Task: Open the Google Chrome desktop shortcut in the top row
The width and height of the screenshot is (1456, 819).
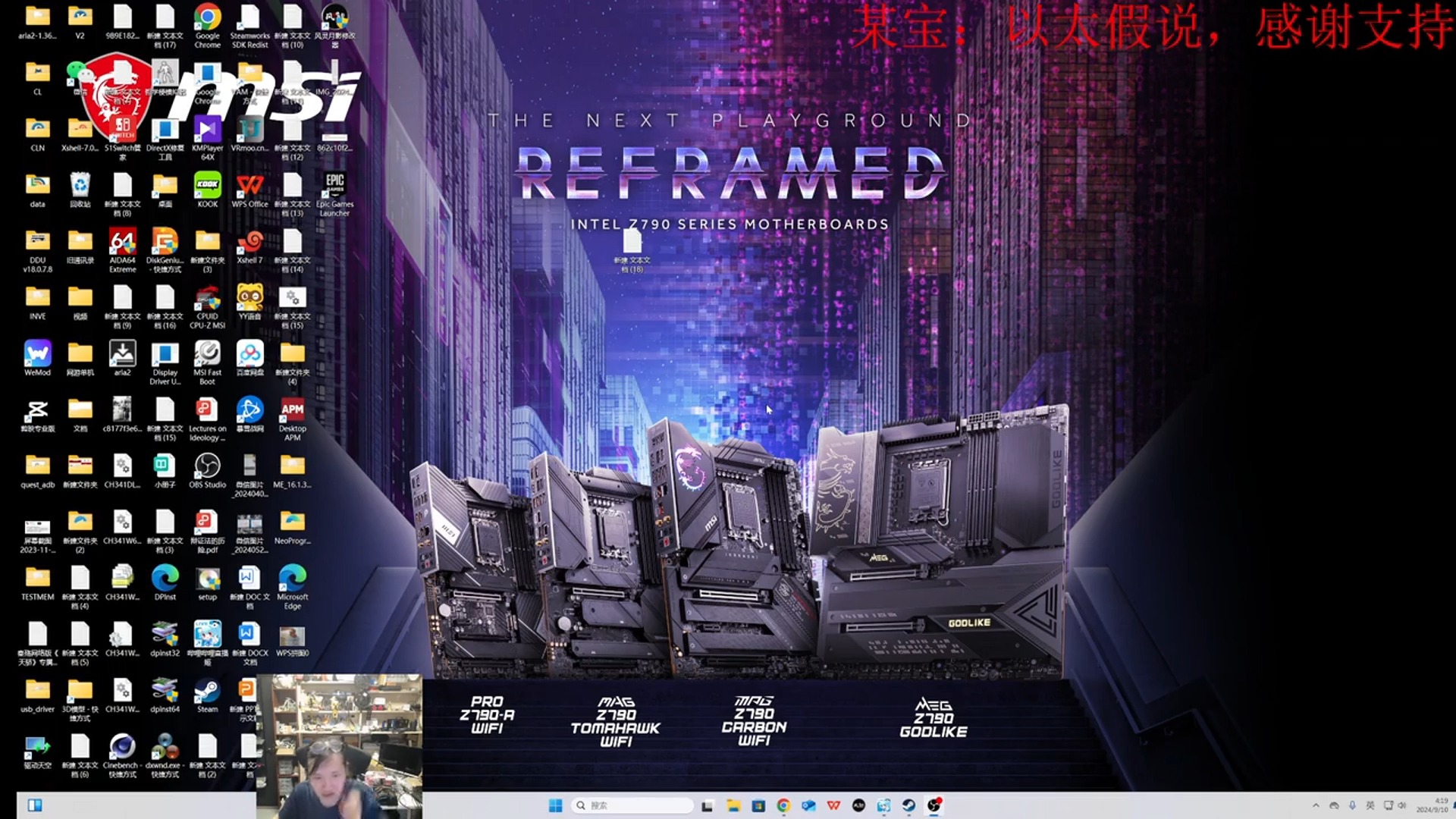Action: [207, 26]
